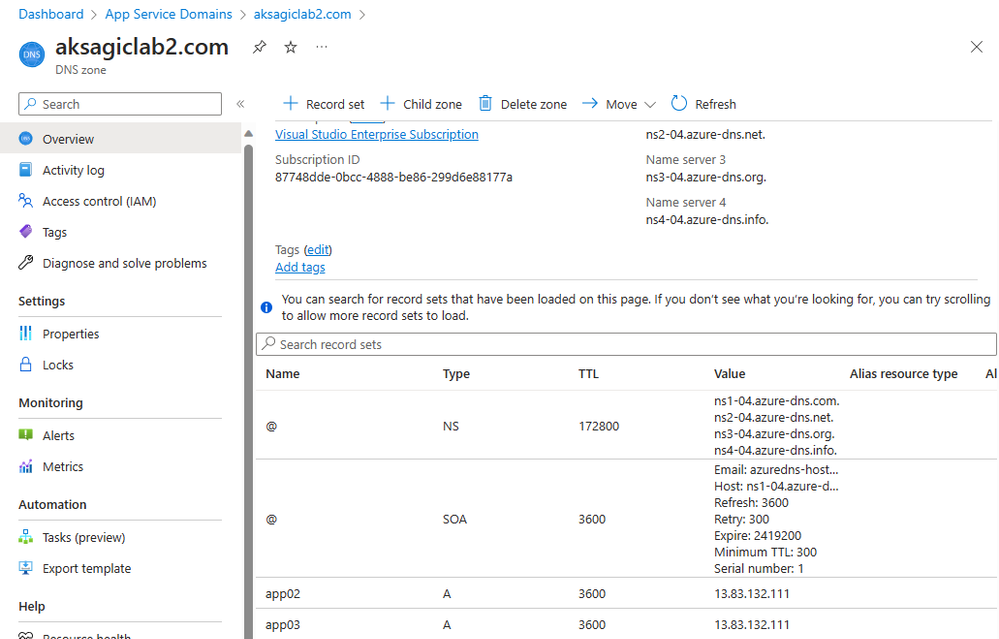Screen dimensions: 999x639
Task: Click the plus icon for Record set
Action: [290, 103]
